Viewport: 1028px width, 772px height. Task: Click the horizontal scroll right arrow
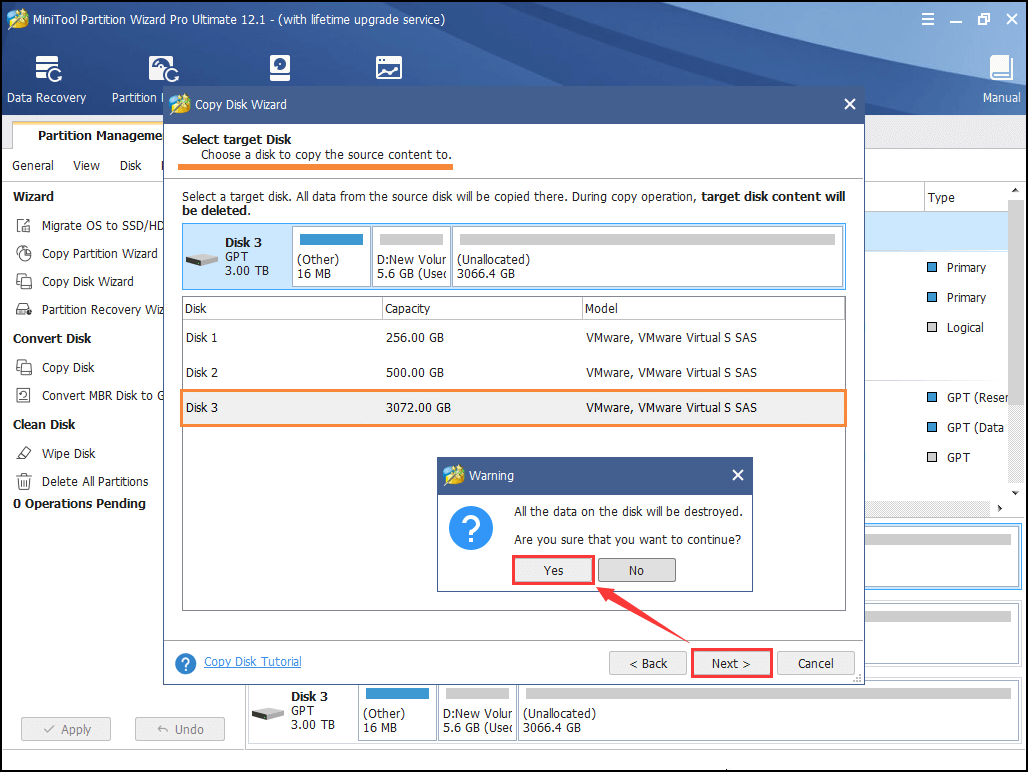(x=1000, y=508)
